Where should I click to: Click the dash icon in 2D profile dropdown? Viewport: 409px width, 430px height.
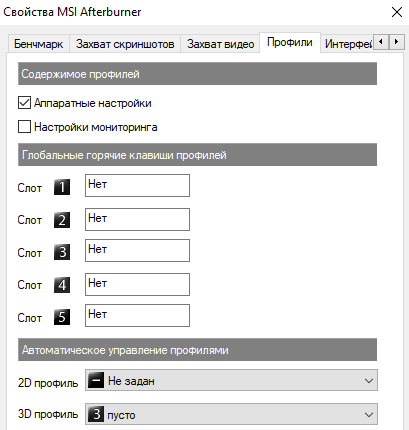[96, 380]
